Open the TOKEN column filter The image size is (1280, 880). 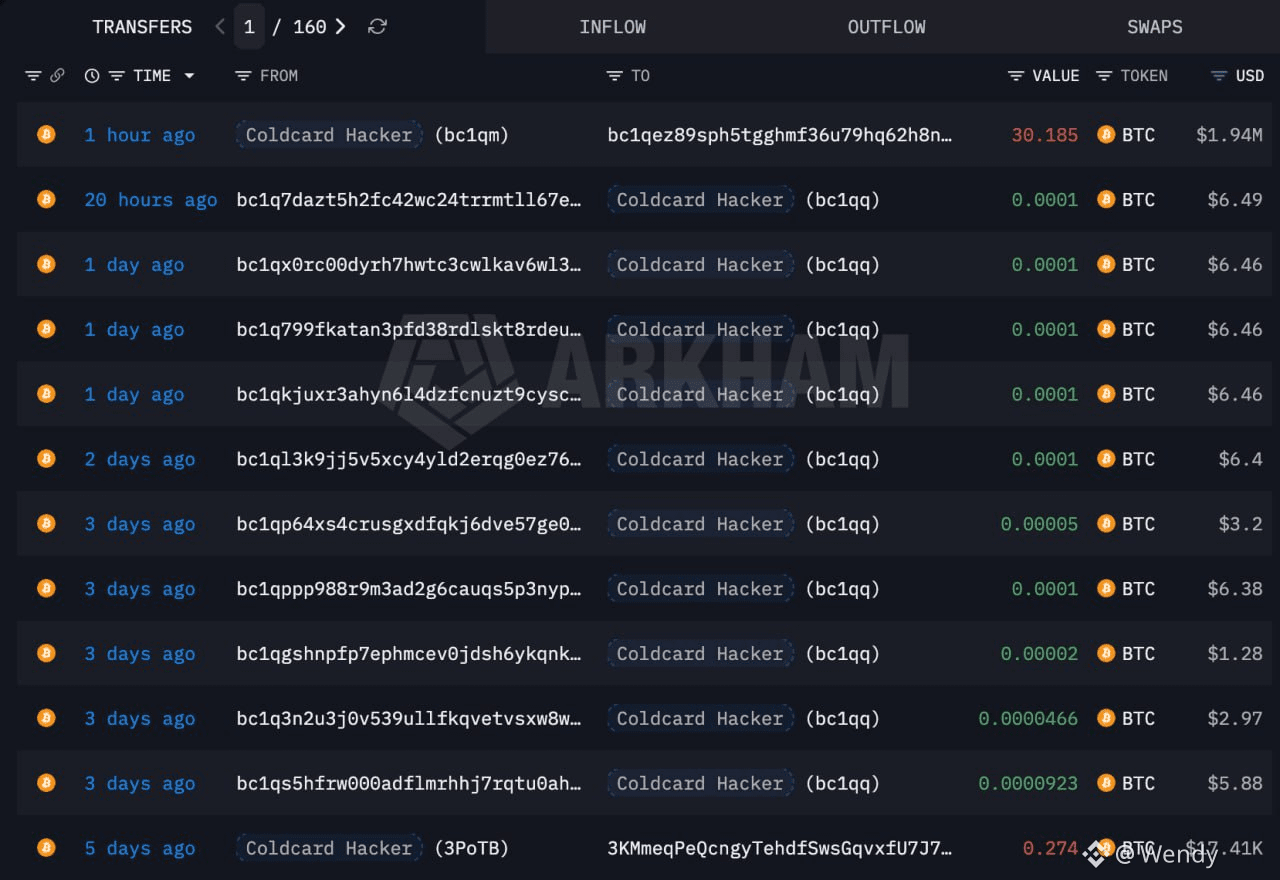1104,76
